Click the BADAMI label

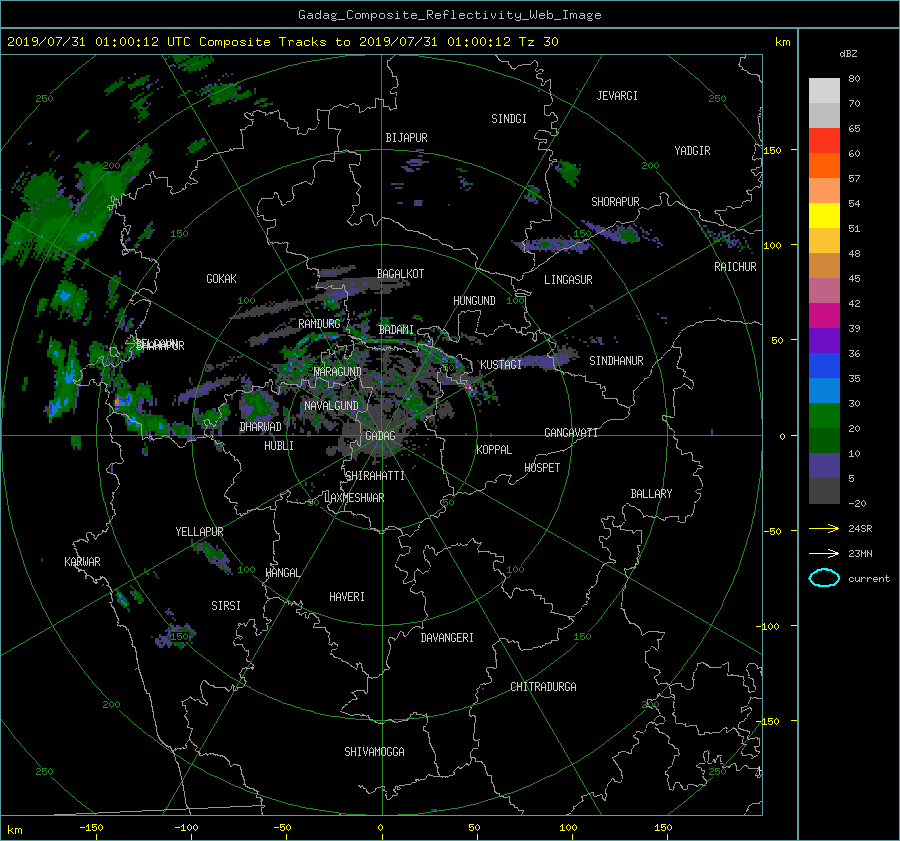tap(396, 330)
